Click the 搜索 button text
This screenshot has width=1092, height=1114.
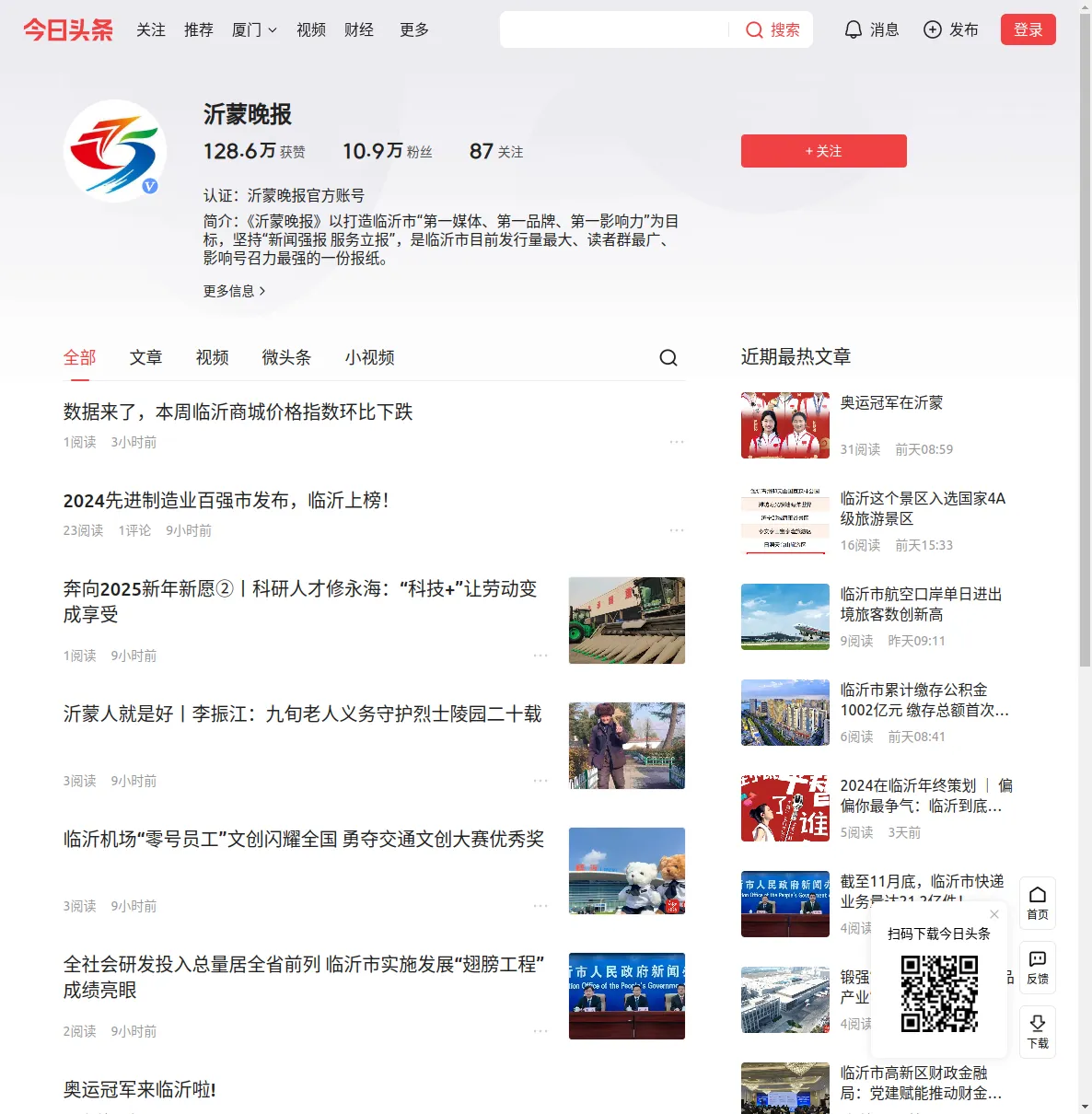coord(785,29)
